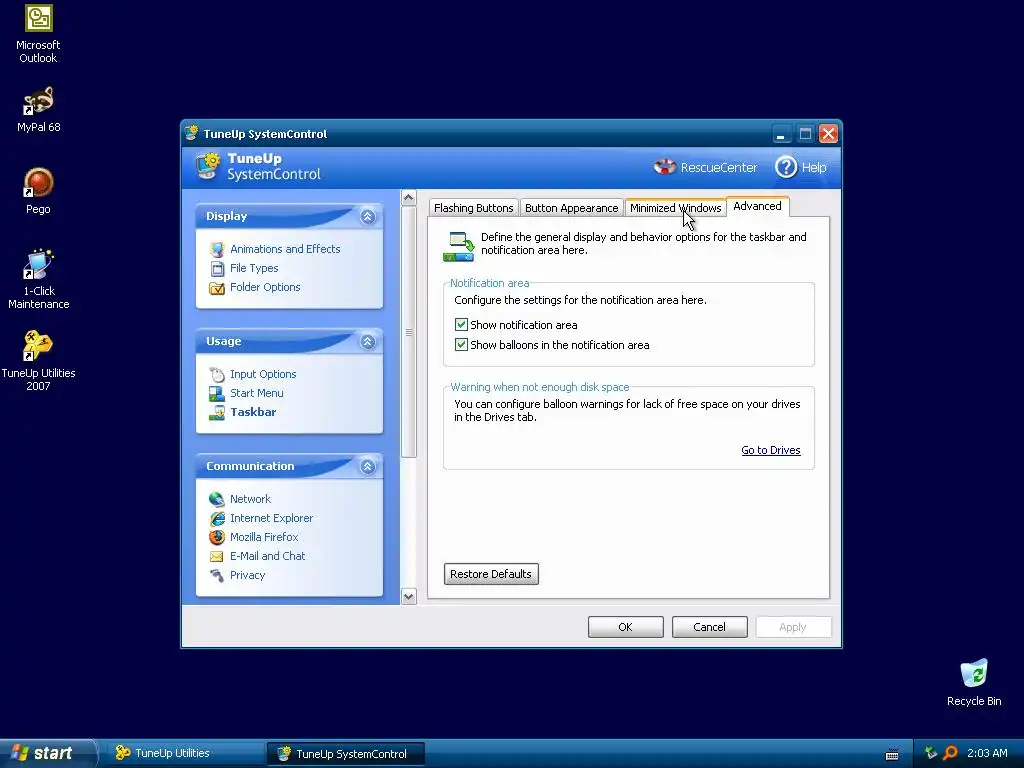The height and width of the screenshot is (768, 1024).
Task: Select the Taskbar sidebar icon
Action: (217, 412)
